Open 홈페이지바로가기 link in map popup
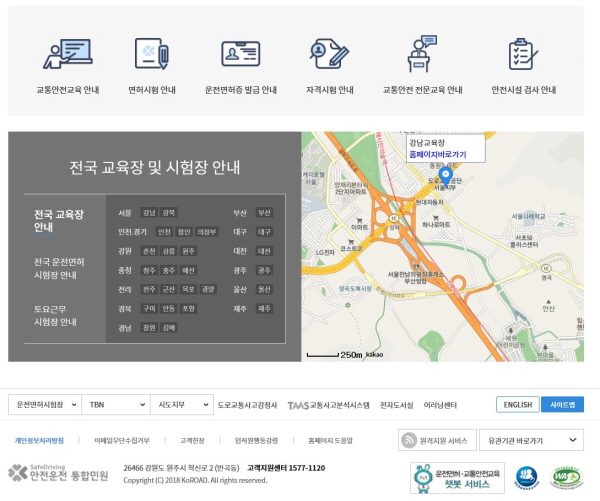The height and width of the screenshot is (501, 600). click(x=437, y=155)
